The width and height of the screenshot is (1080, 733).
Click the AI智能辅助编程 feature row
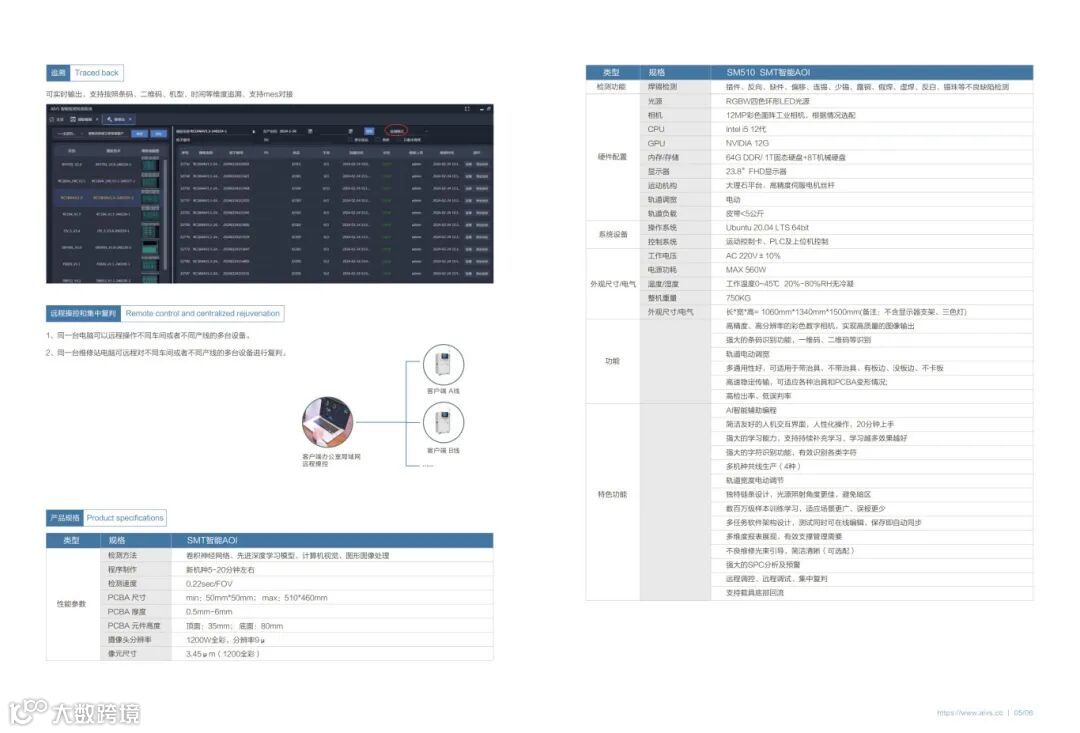pos(872,411)
